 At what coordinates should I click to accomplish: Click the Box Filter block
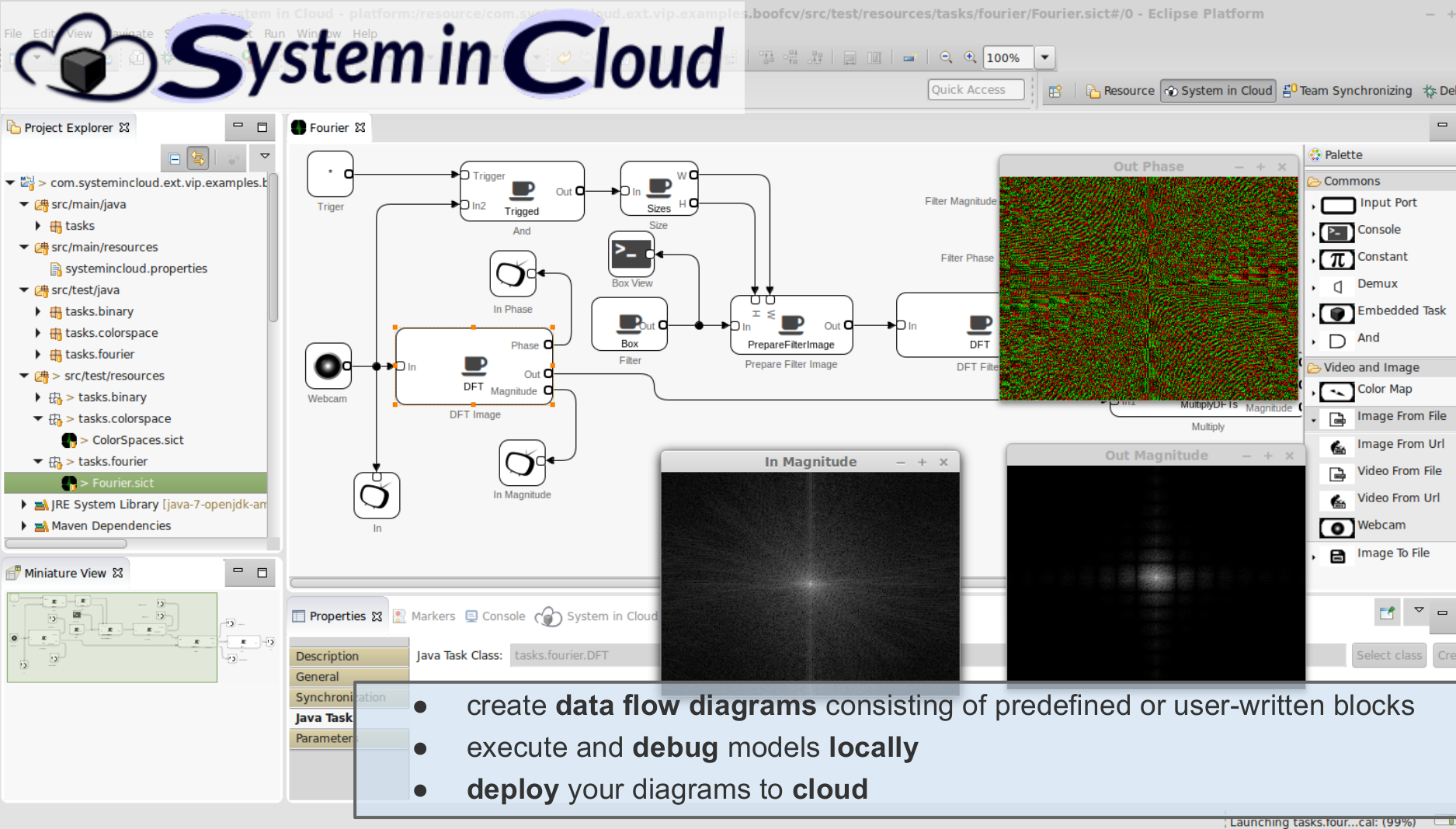click(x=629, y=324)
